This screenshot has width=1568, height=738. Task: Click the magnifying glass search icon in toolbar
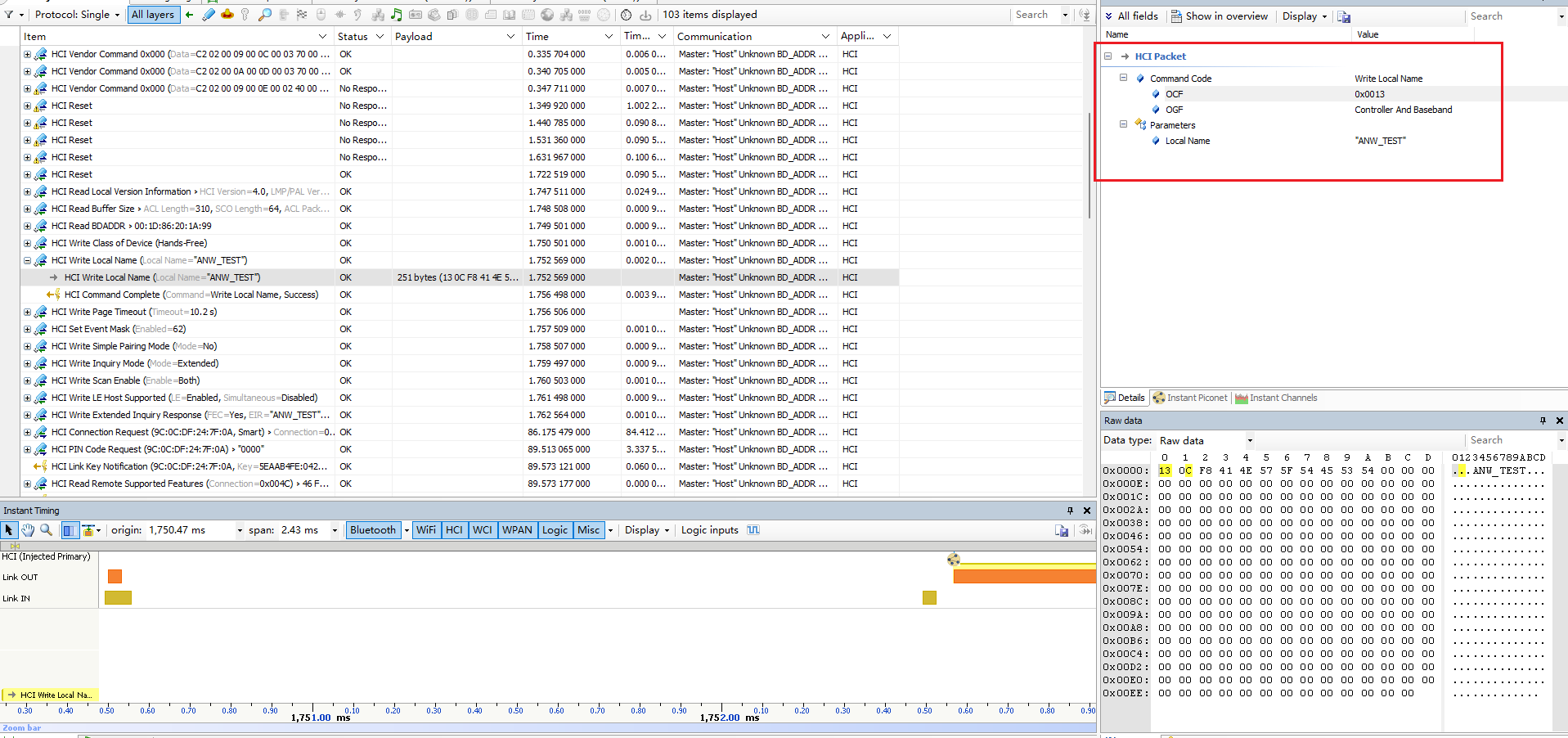(265, 15)
